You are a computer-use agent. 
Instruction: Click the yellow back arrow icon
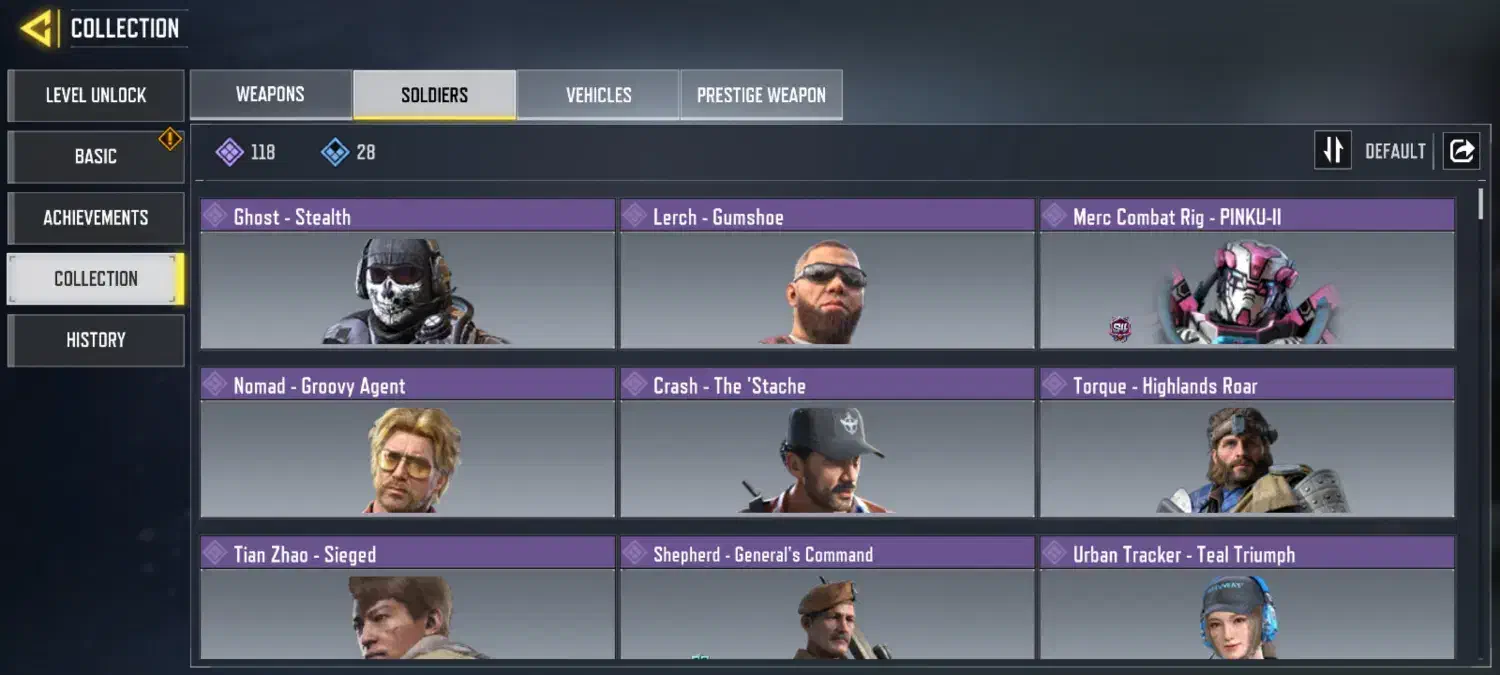[37, 28]
